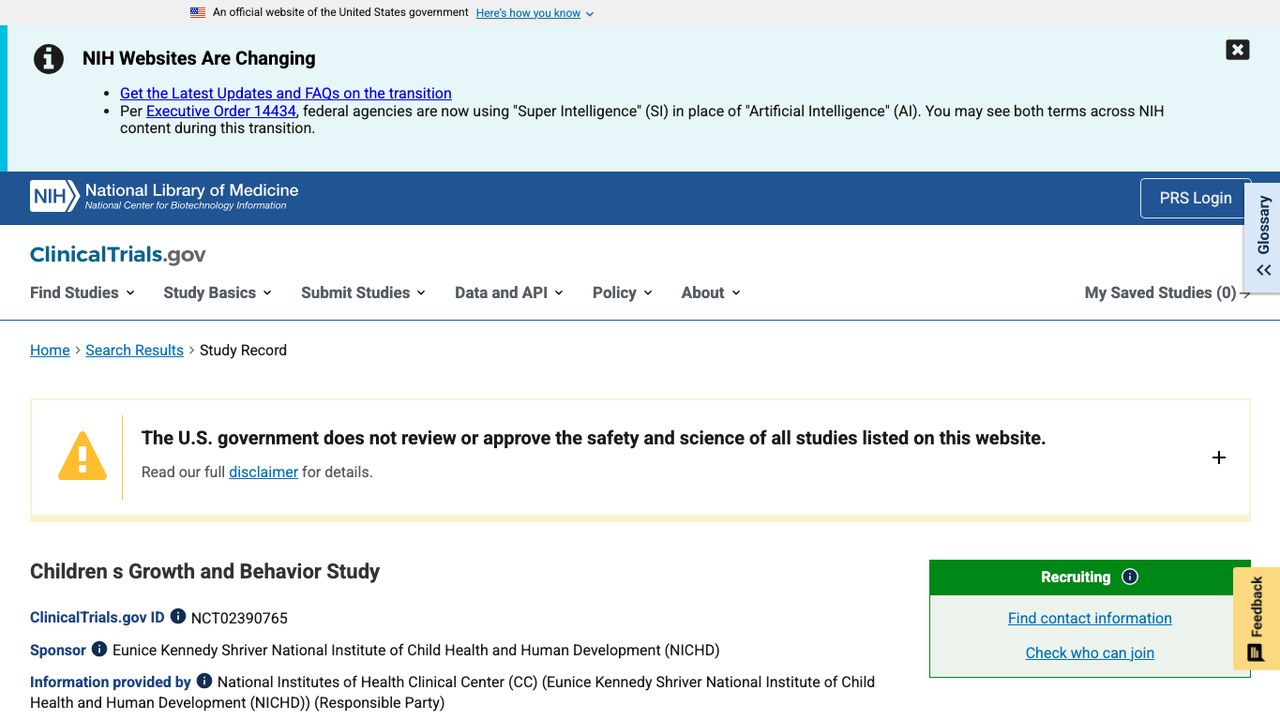Viewport: 1280px width, 720px height.
Task: Open the Feedback tab
Action: tap(1256, 618)
